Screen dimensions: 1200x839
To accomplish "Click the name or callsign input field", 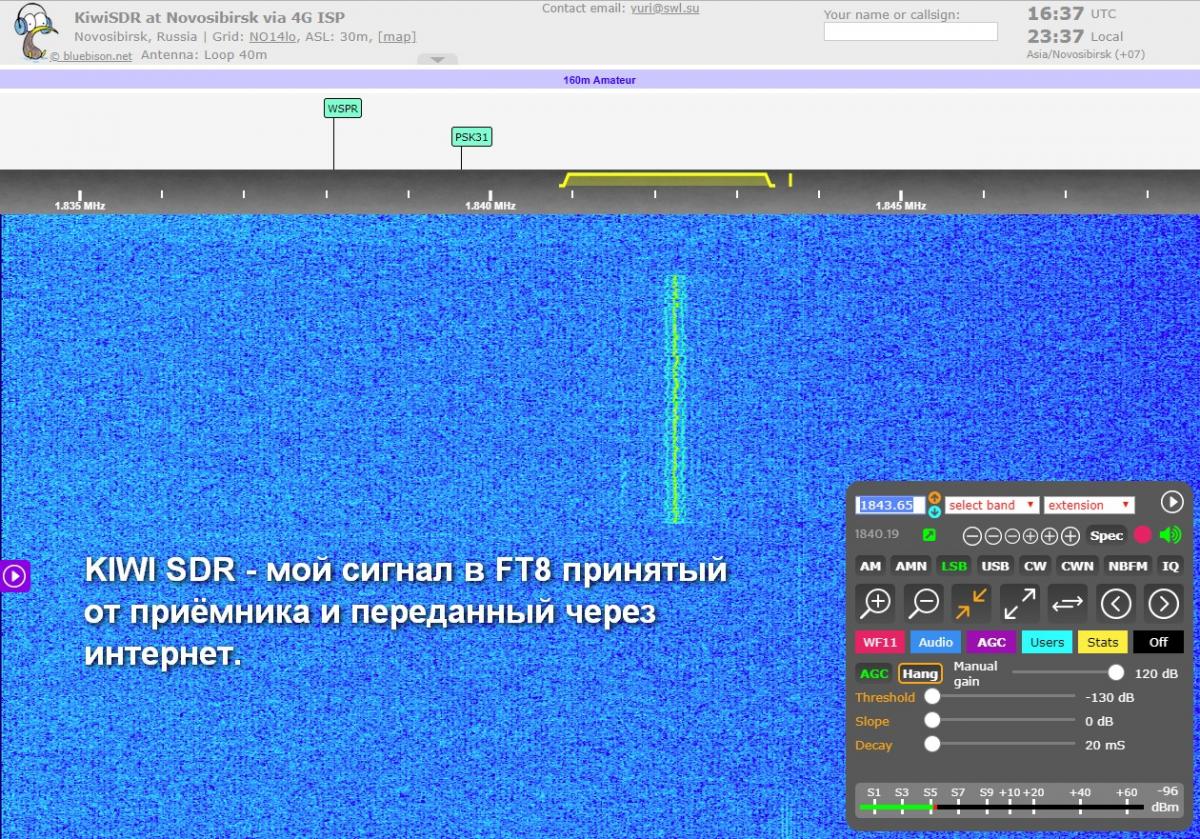I will pos(910,32).
